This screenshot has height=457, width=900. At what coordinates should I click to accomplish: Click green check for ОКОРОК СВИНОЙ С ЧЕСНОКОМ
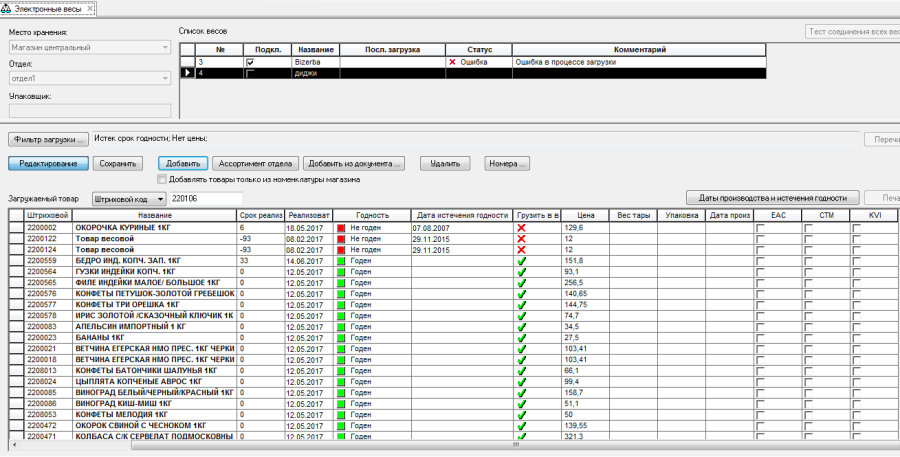click(522, 425)
